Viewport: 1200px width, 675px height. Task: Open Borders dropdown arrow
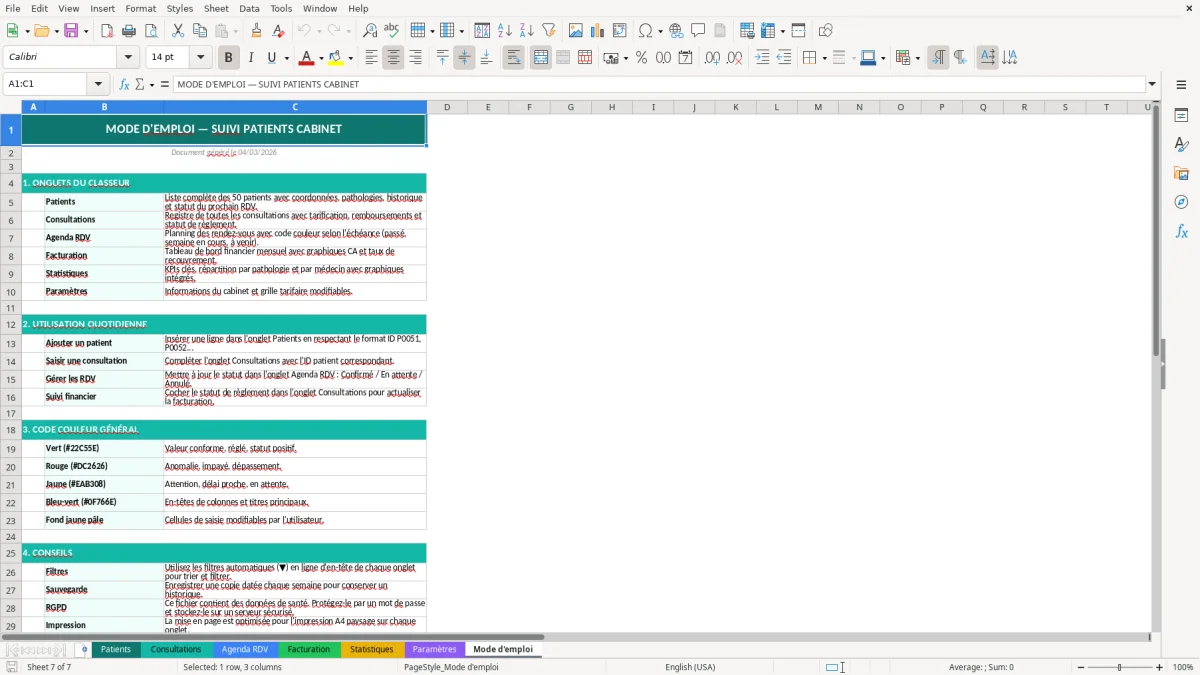pos(823,58)
